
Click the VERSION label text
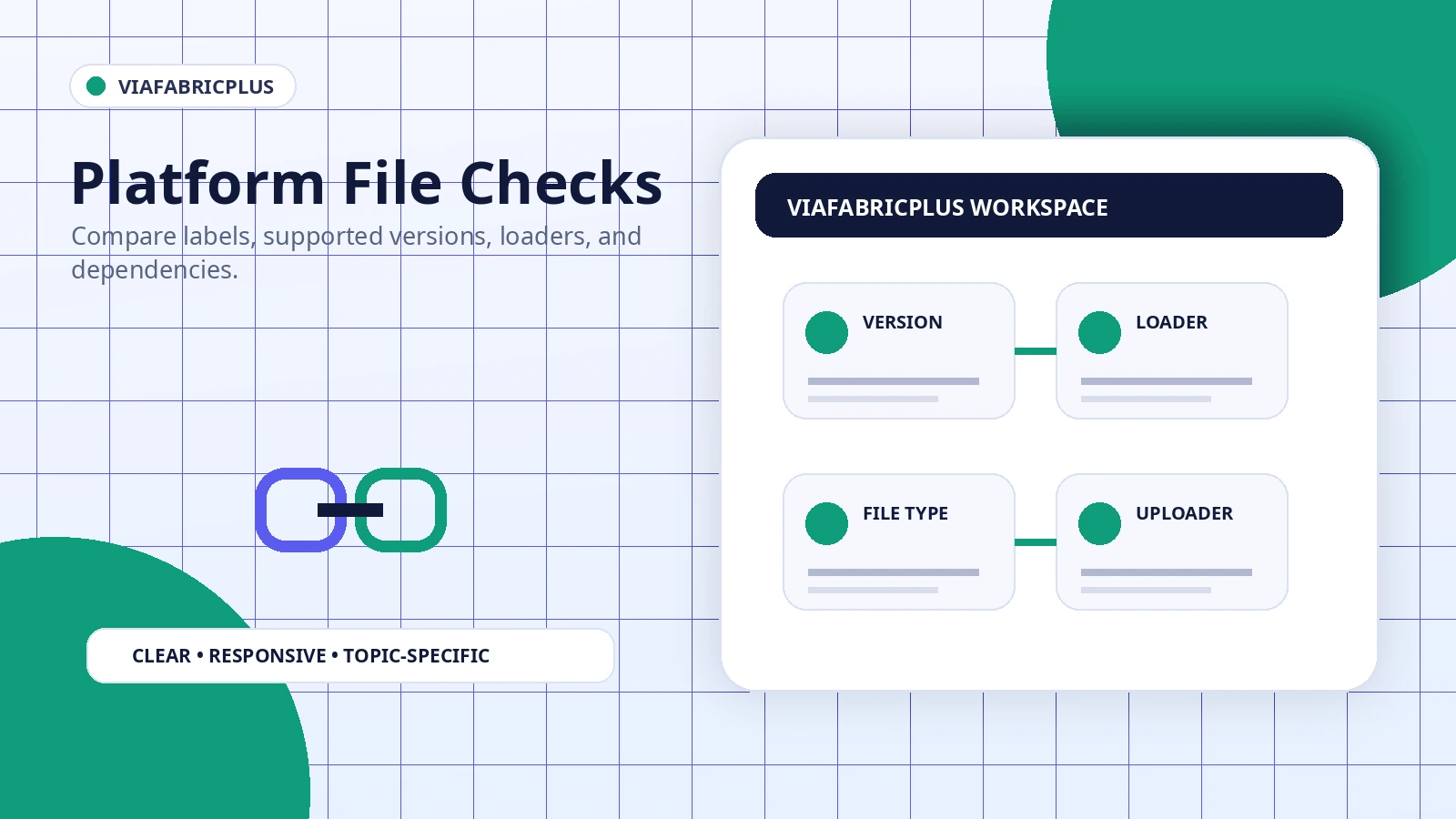pos(902,322)
